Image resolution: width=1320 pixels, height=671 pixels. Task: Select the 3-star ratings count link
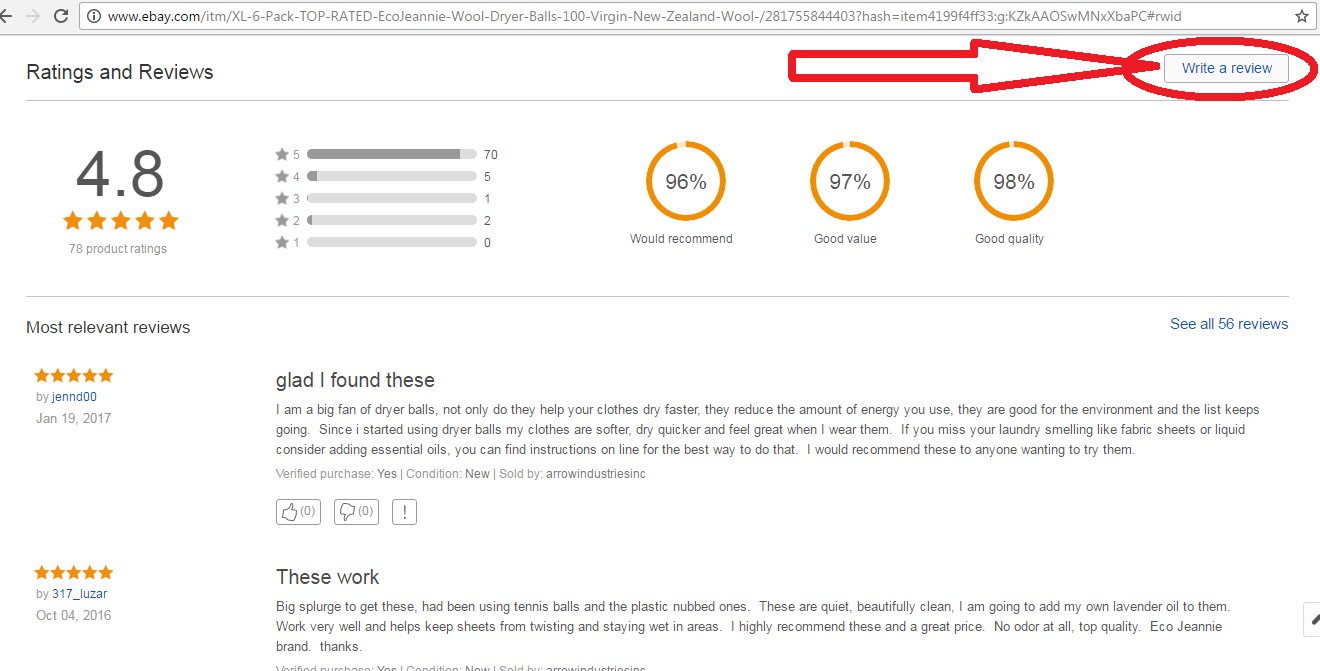[487, 198]
